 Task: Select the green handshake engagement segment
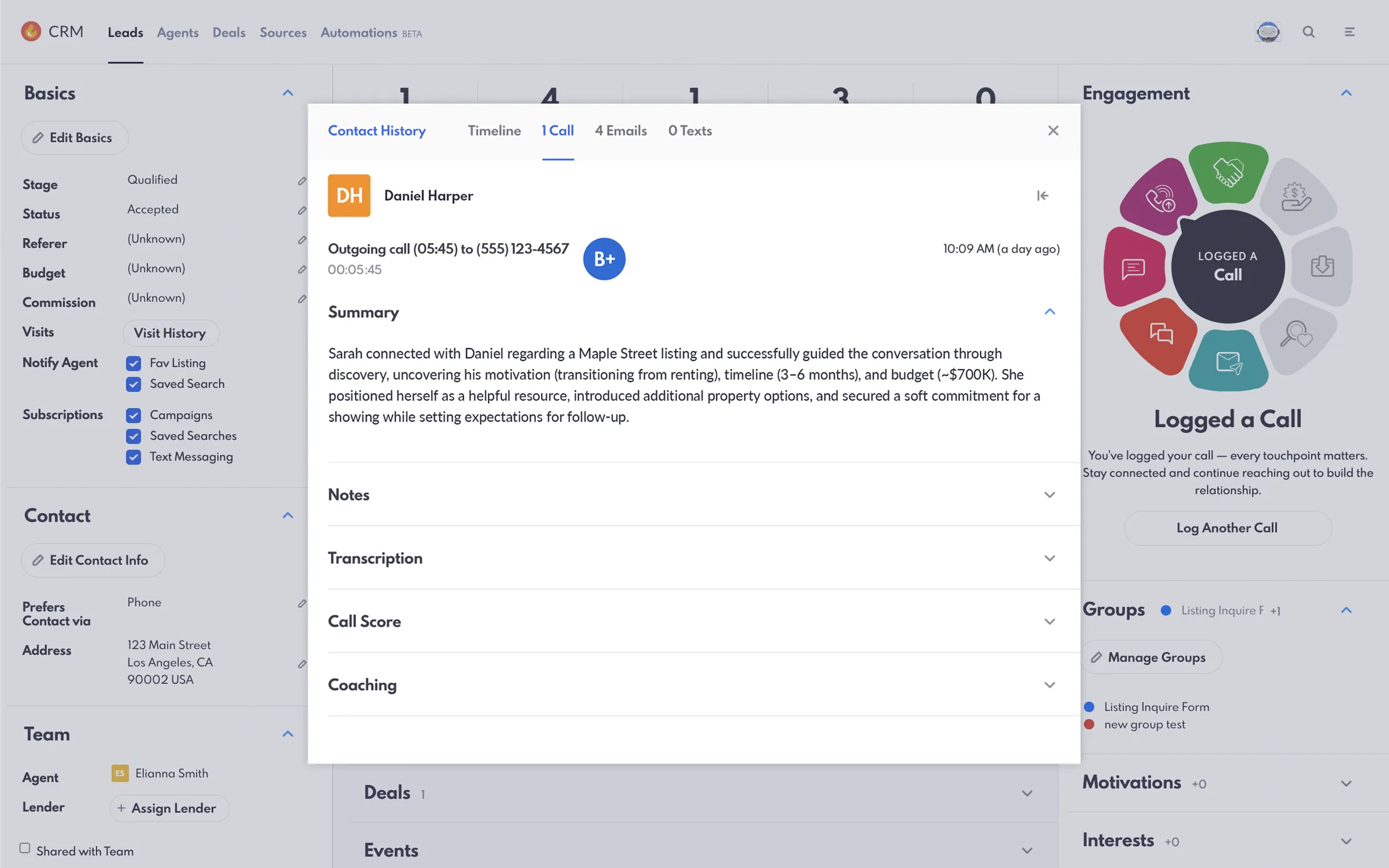click(1228, 172)
